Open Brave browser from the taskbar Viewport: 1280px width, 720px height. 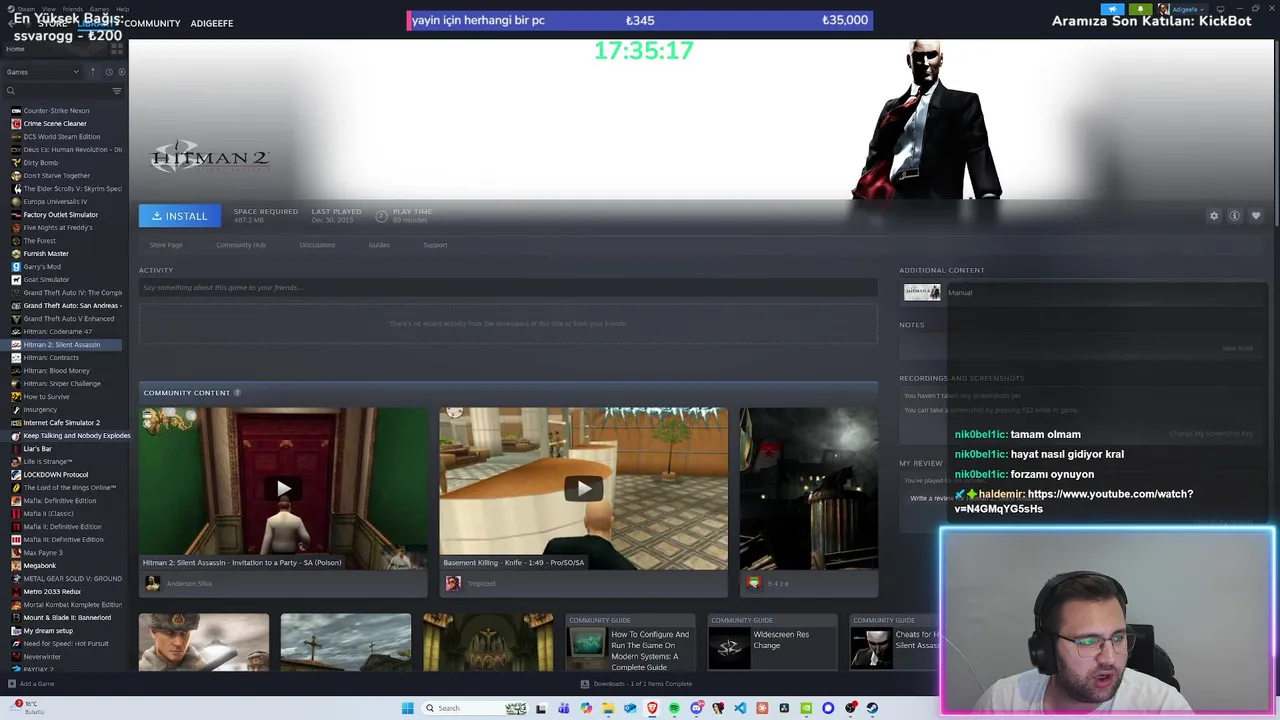[x=653, y=708]
